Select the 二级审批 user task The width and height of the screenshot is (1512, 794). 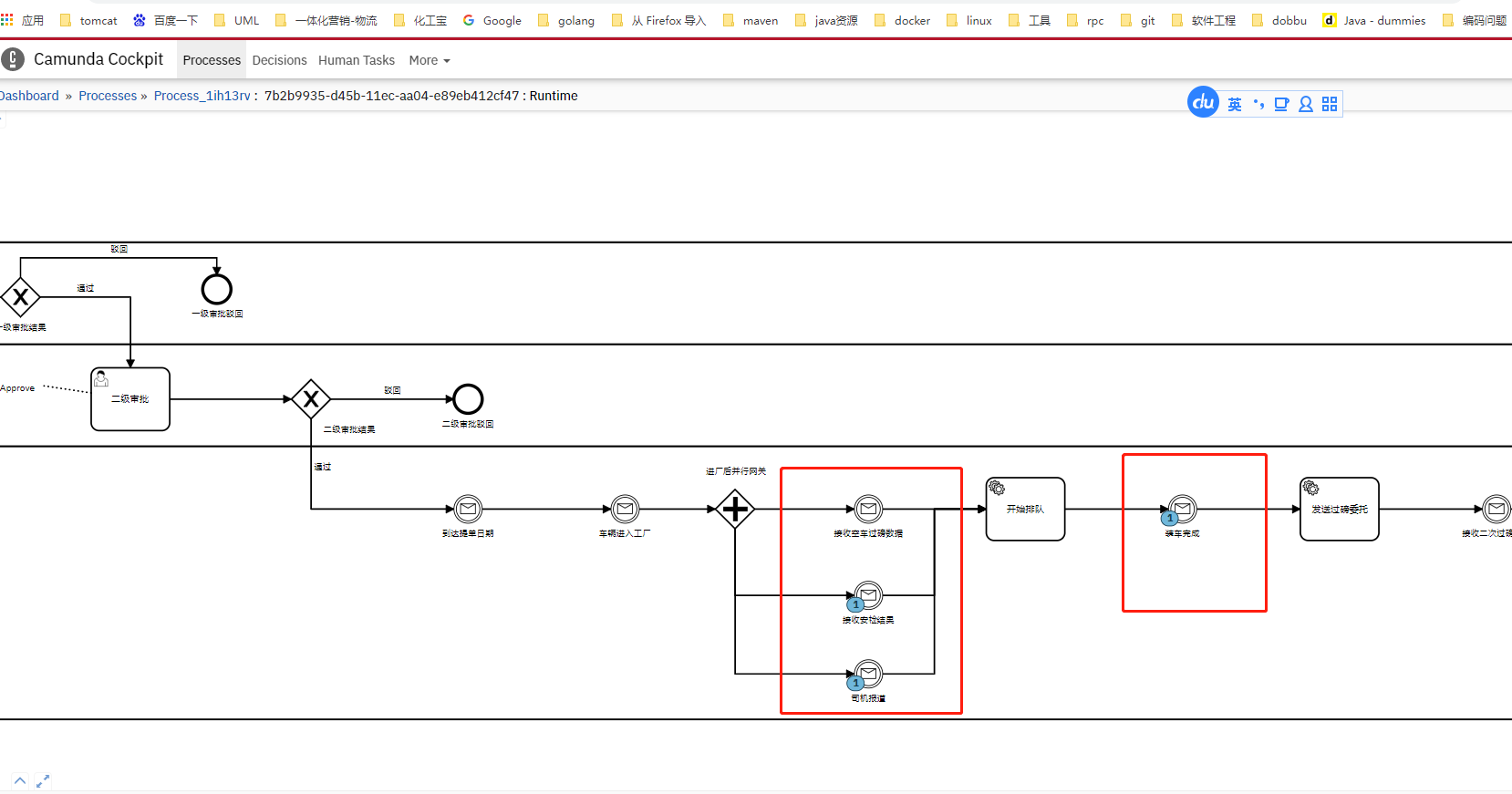tap(130, 398)
